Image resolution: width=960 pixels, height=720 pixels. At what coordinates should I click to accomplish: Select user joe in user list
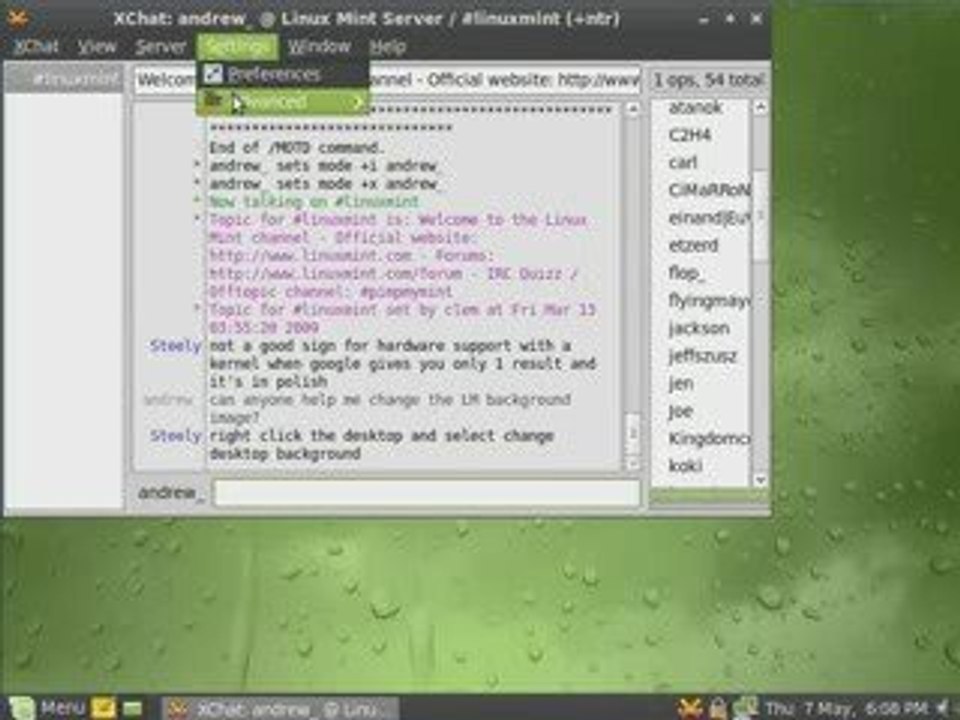coord(680,411)
